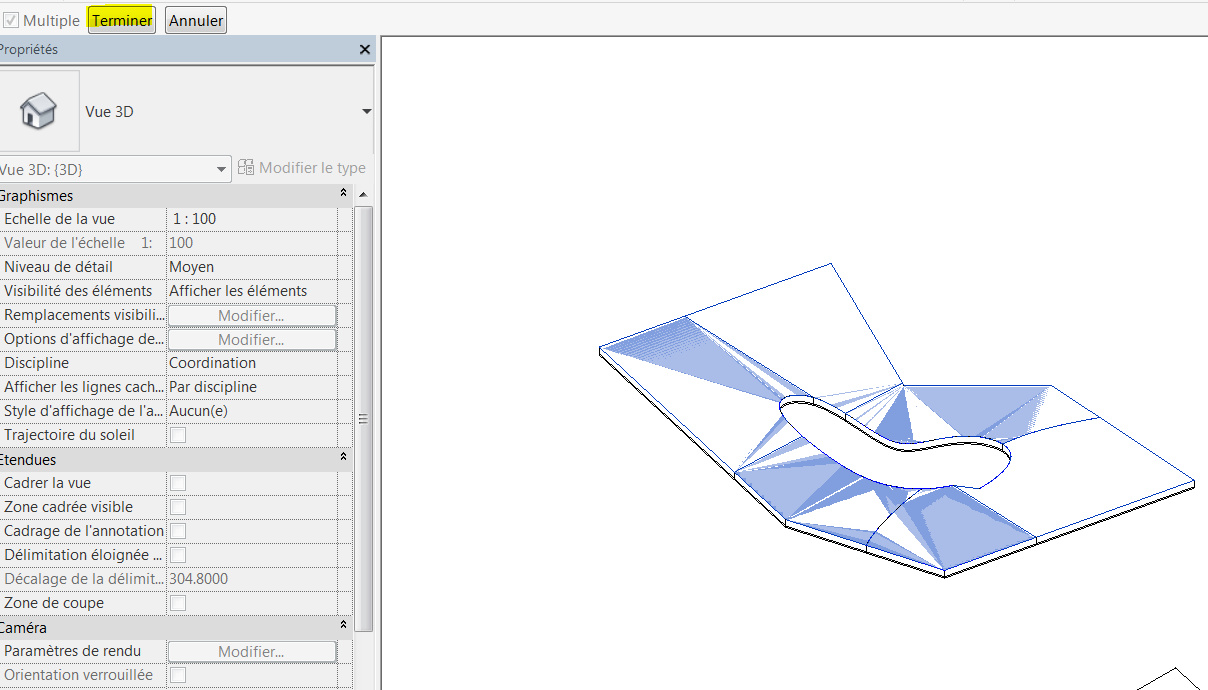Close the Propriétés panel

click(x=364, y=49)
